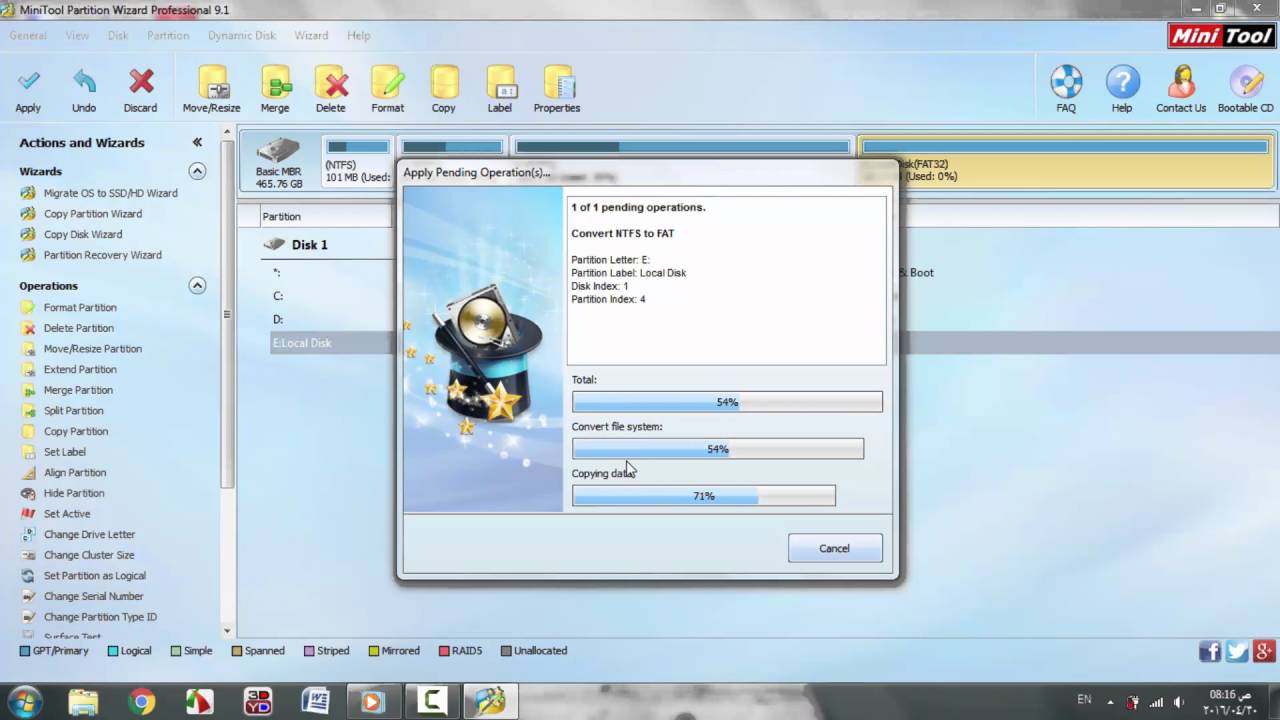This screenshot has height=720, width=1280.
Task: Open the Wizard menu
Action: (x=311, y=35)
